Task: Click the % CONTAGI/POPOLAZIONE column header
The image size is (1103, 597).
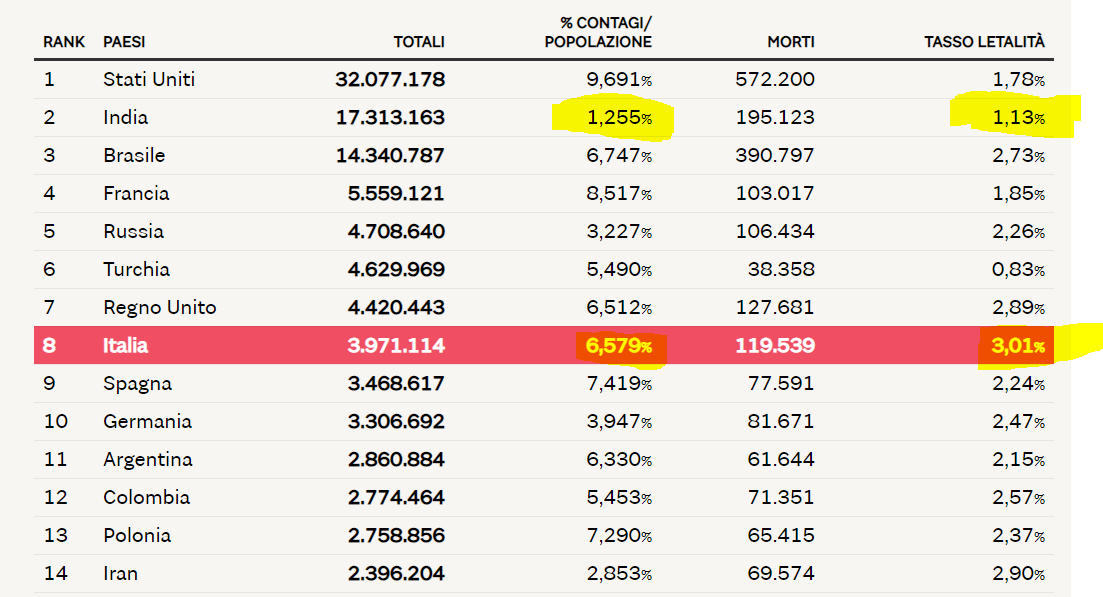Action: (x=598, y=32)
